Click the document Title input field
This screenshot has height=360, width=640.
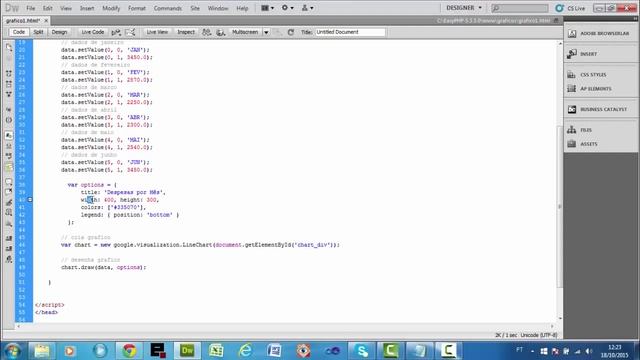click(x=350, y=32)
